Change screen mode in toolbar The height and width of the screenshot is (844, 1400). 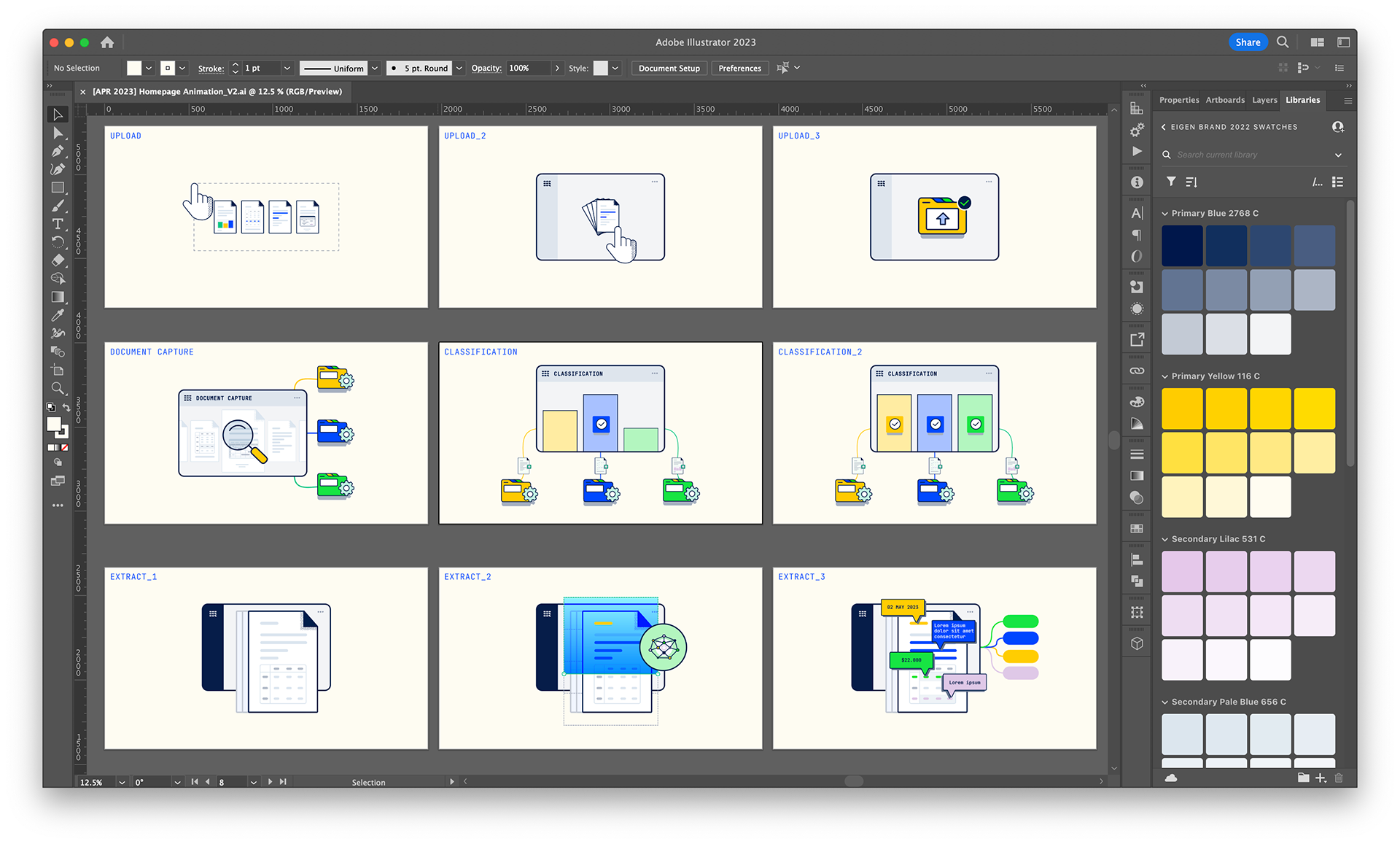(58, 481)
